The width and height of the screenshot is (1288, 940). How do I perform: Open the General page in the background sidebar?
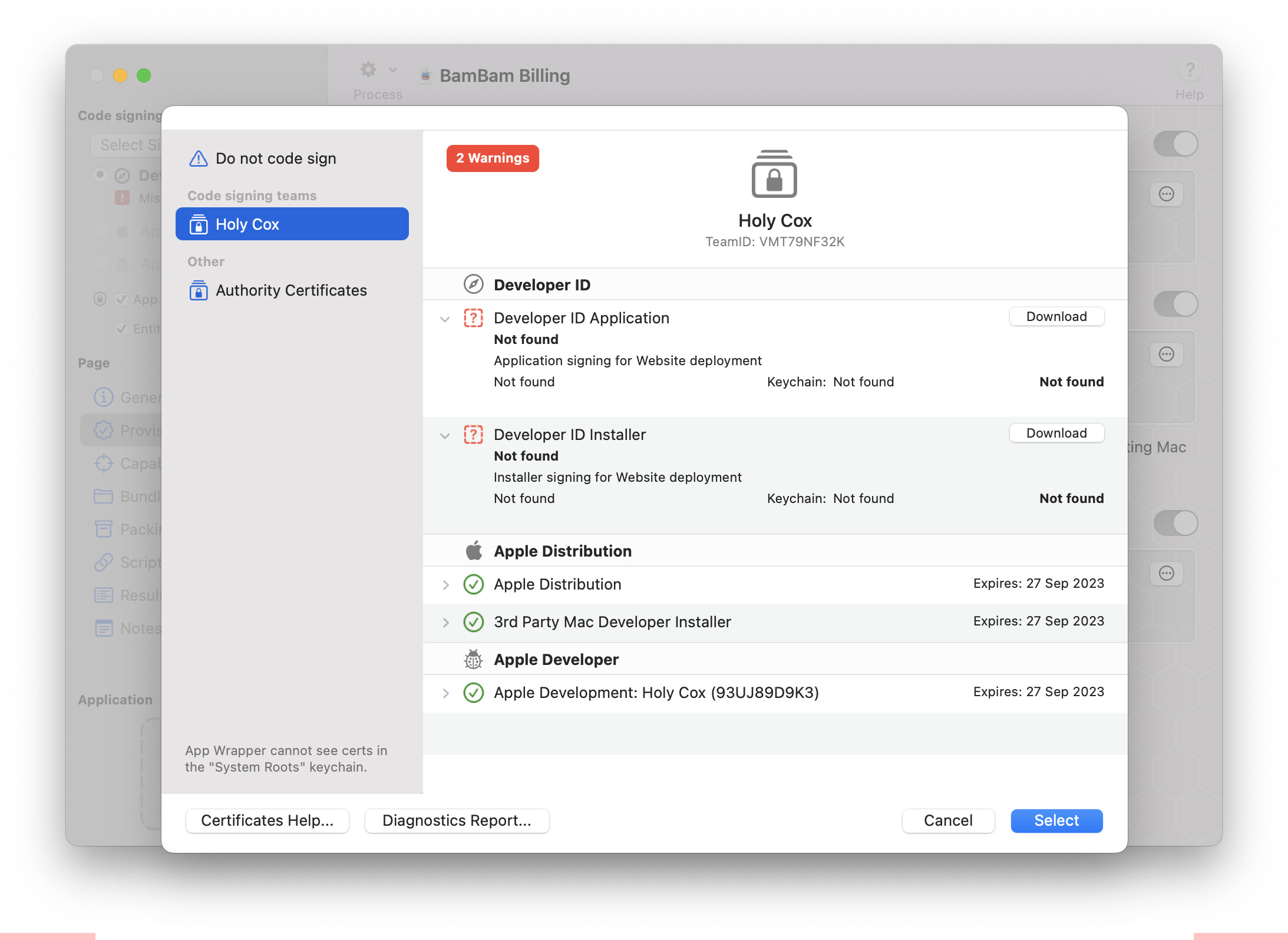coord(122,398)
